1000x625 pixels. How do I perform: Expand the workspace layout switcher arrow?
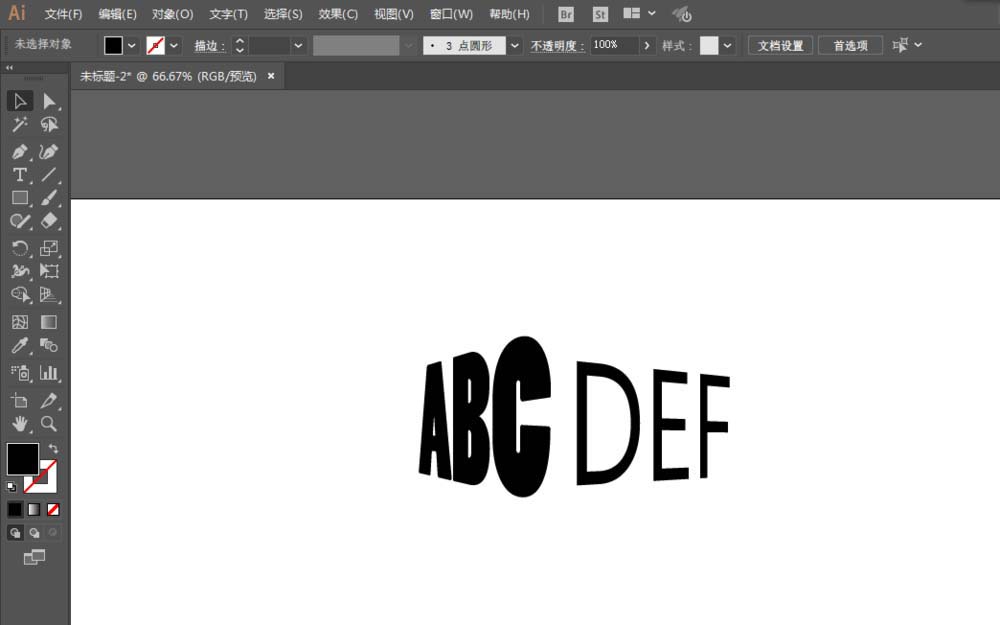651,13
